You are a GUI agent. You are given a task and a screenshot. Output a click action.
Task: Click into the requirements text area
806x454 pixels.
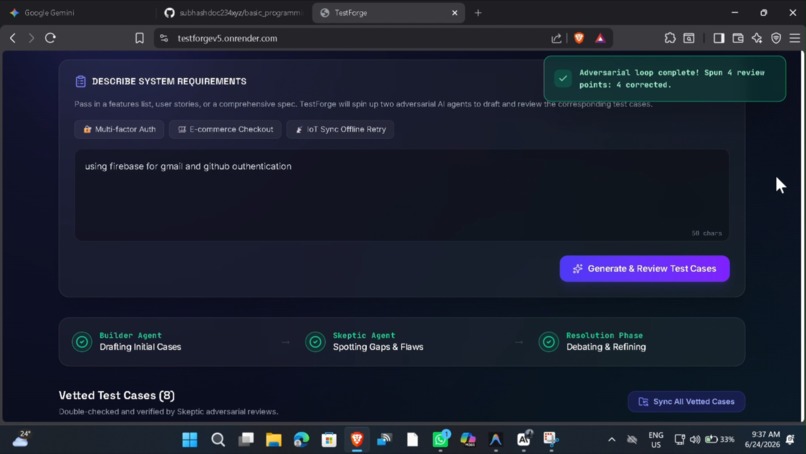[x=401, y=195]
